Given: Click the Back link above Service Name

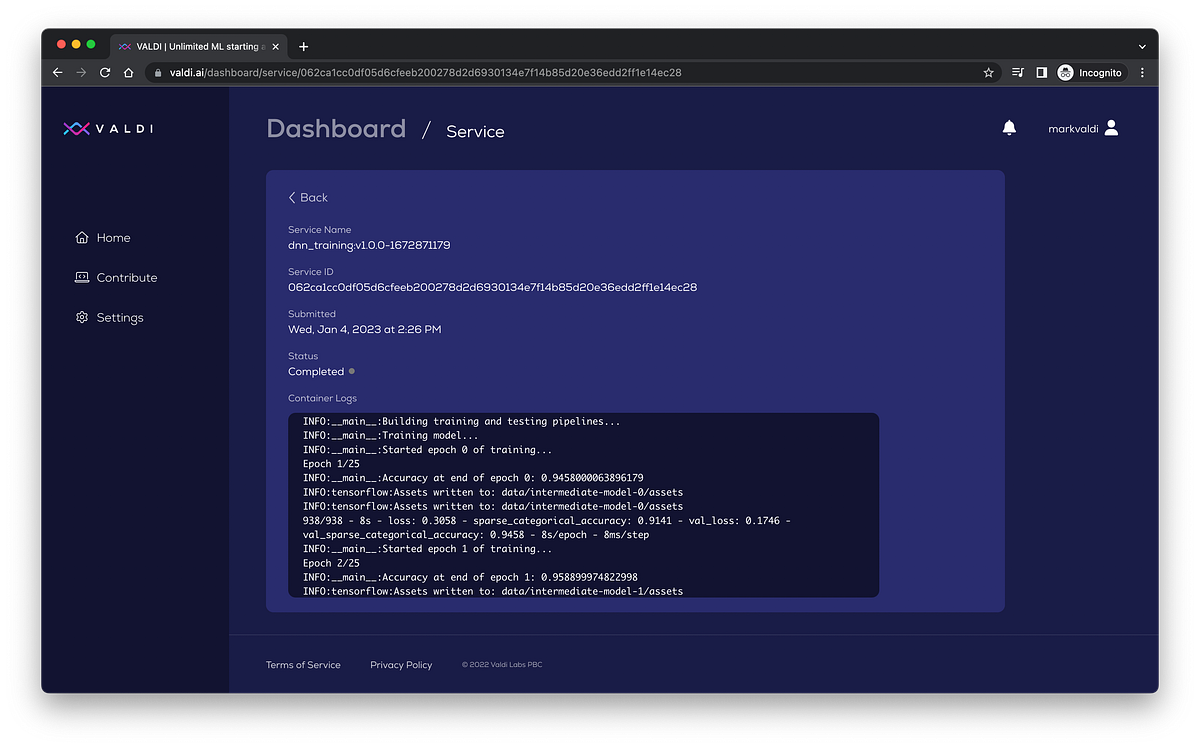Looking at the screenshot, I should (x=307, y=197).
